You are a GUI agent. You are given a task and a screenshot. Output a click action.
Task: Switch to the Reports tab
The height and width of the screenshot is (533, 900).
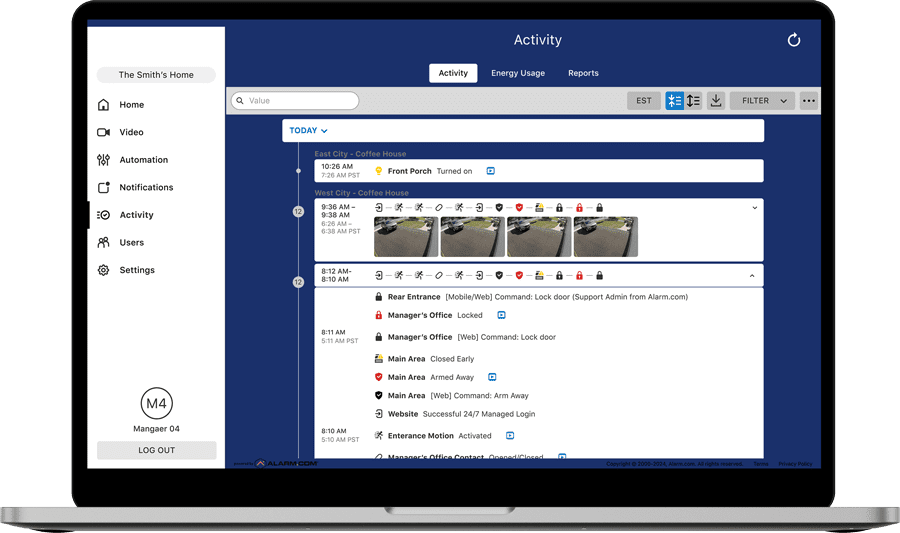click(583, 73)
